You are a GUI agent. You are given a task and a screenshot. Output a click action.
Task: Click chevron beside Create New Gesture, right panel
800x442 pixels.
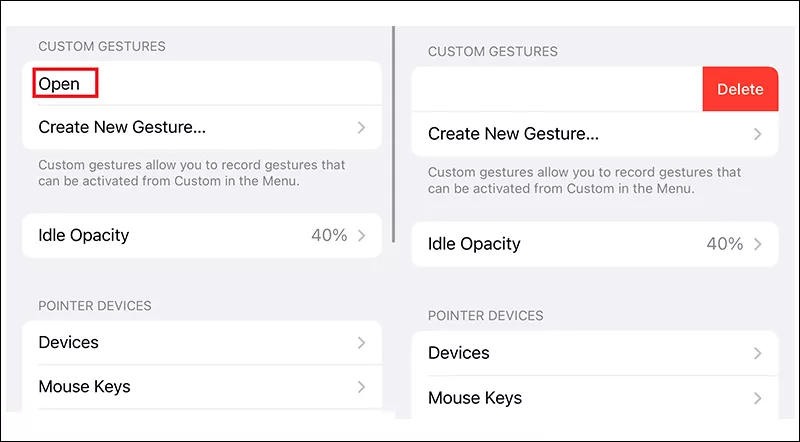click(758, 134)
